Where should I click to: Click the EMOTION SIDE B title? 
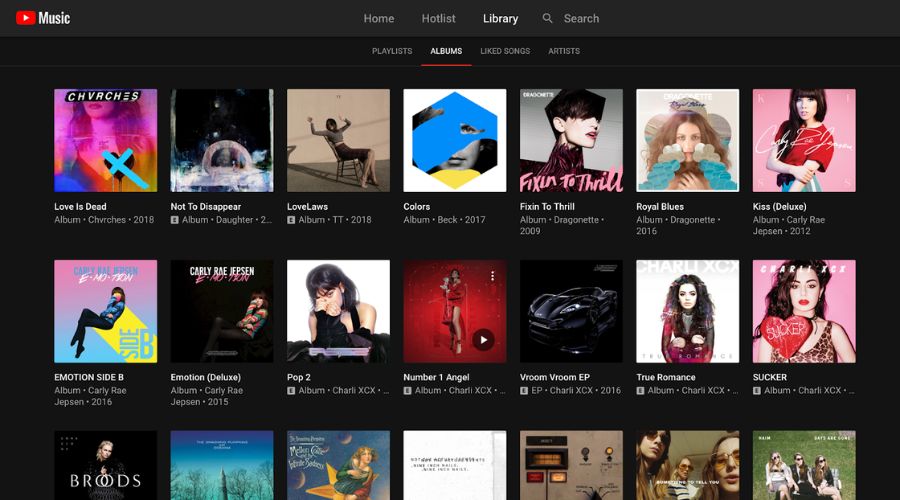(x=89, y=377)
